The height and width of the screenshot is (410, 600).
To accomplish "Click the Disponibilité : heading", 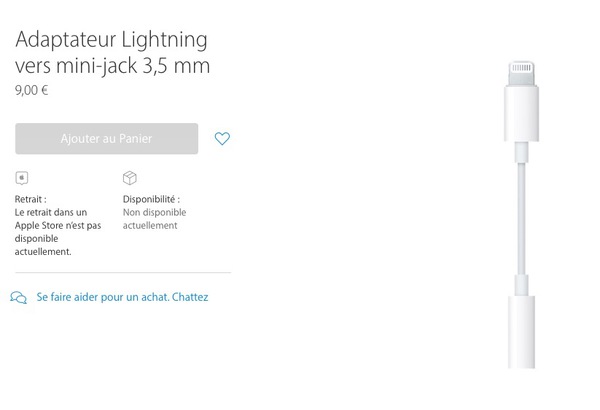I will pos(151,199).
